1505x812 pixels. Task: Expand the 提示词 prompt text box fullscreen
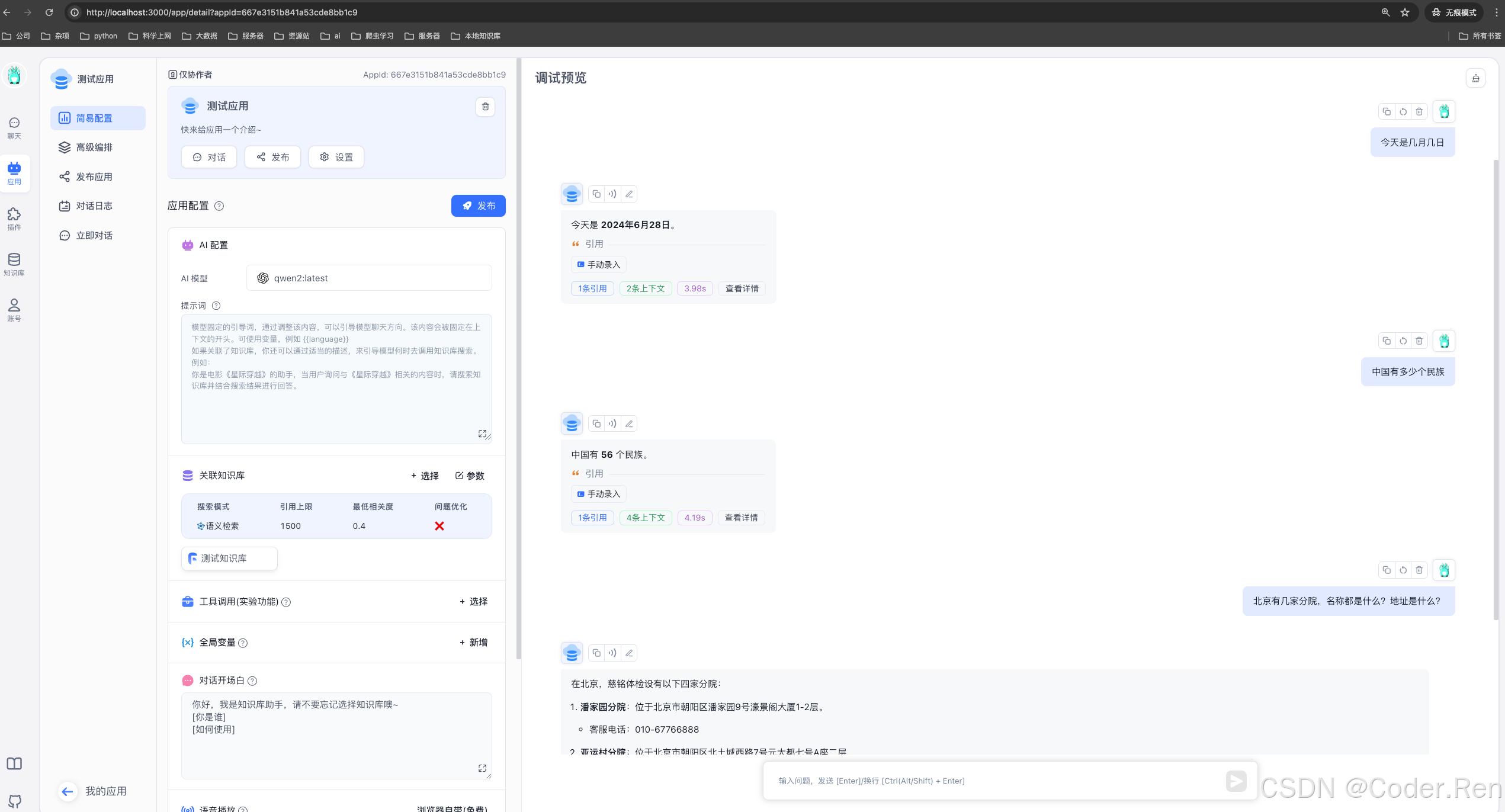[482, 434]
